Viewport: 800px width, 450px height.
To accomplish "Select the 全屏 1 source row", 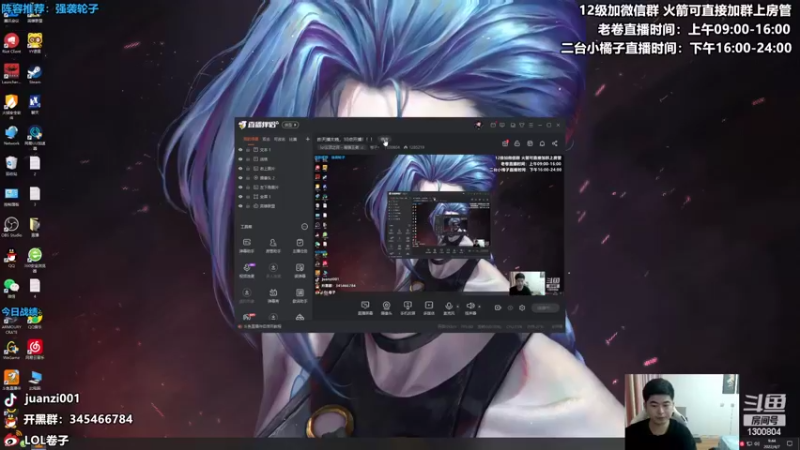I will 274,196.
